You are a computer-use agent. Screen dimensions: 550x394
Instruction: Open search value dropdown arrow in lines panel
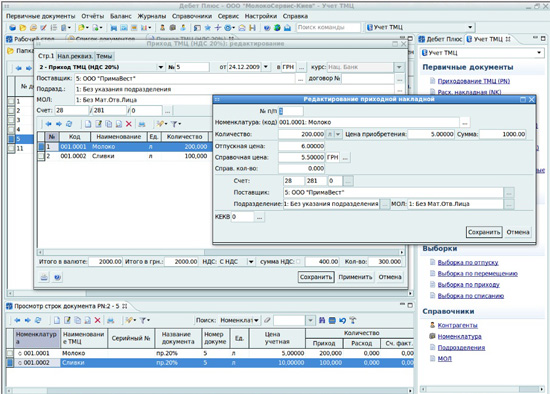tap(310, 320)
